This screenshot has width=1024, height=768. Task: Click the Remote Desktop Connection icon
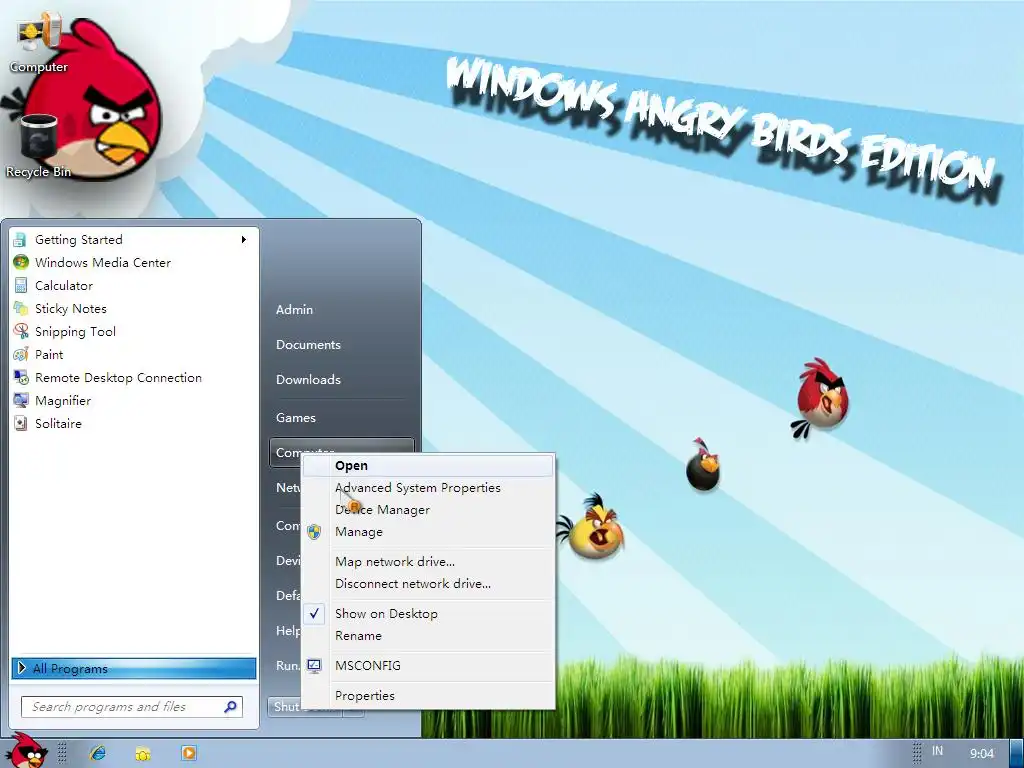pos(21,377)
